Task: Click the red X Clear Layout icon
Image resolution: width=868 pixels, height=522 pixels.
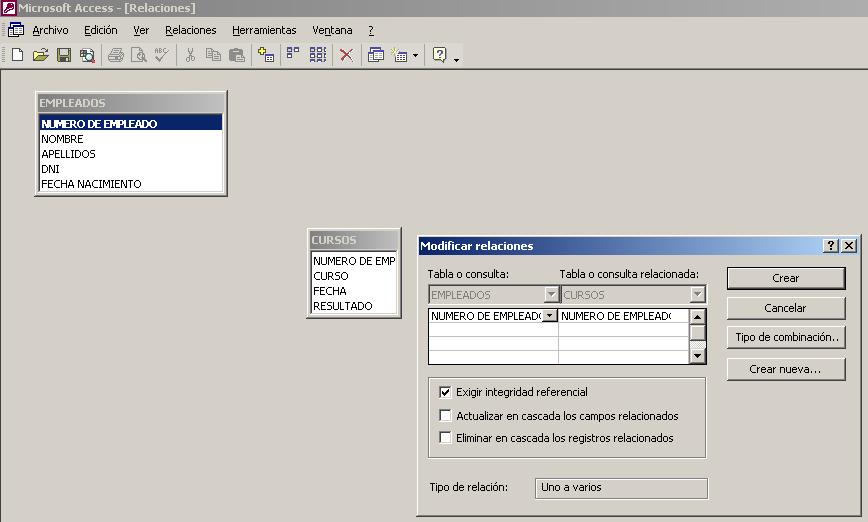Action: pos(347,55)
